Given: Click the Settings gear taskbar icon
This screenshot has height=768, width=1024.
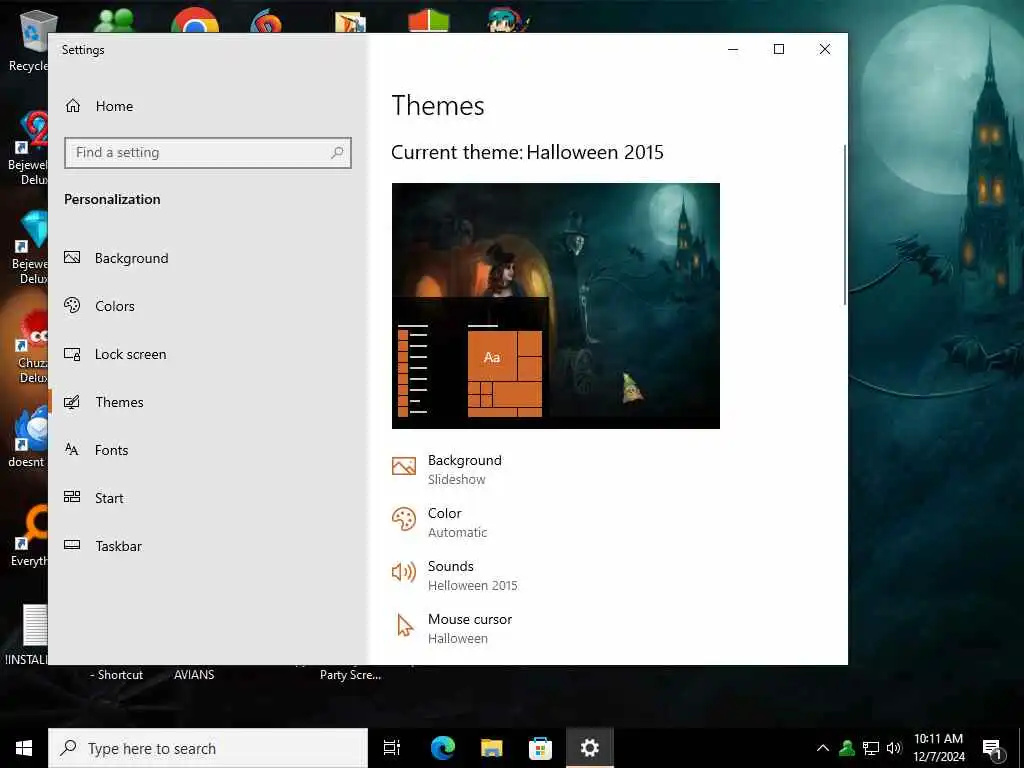Looking at the screenshot, I should [x=590, y=748].
